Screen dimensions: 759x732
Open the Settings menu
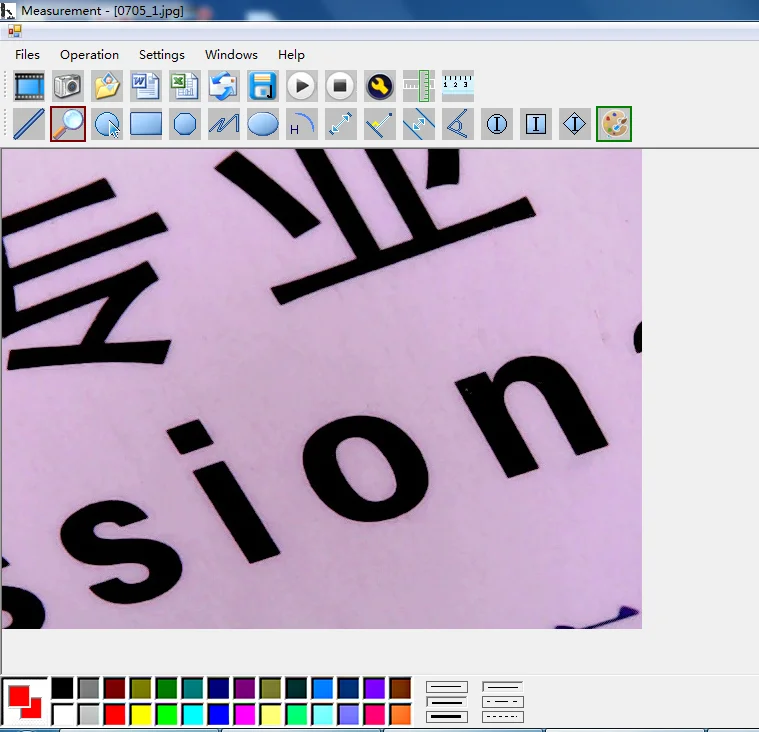coord(162,55)
